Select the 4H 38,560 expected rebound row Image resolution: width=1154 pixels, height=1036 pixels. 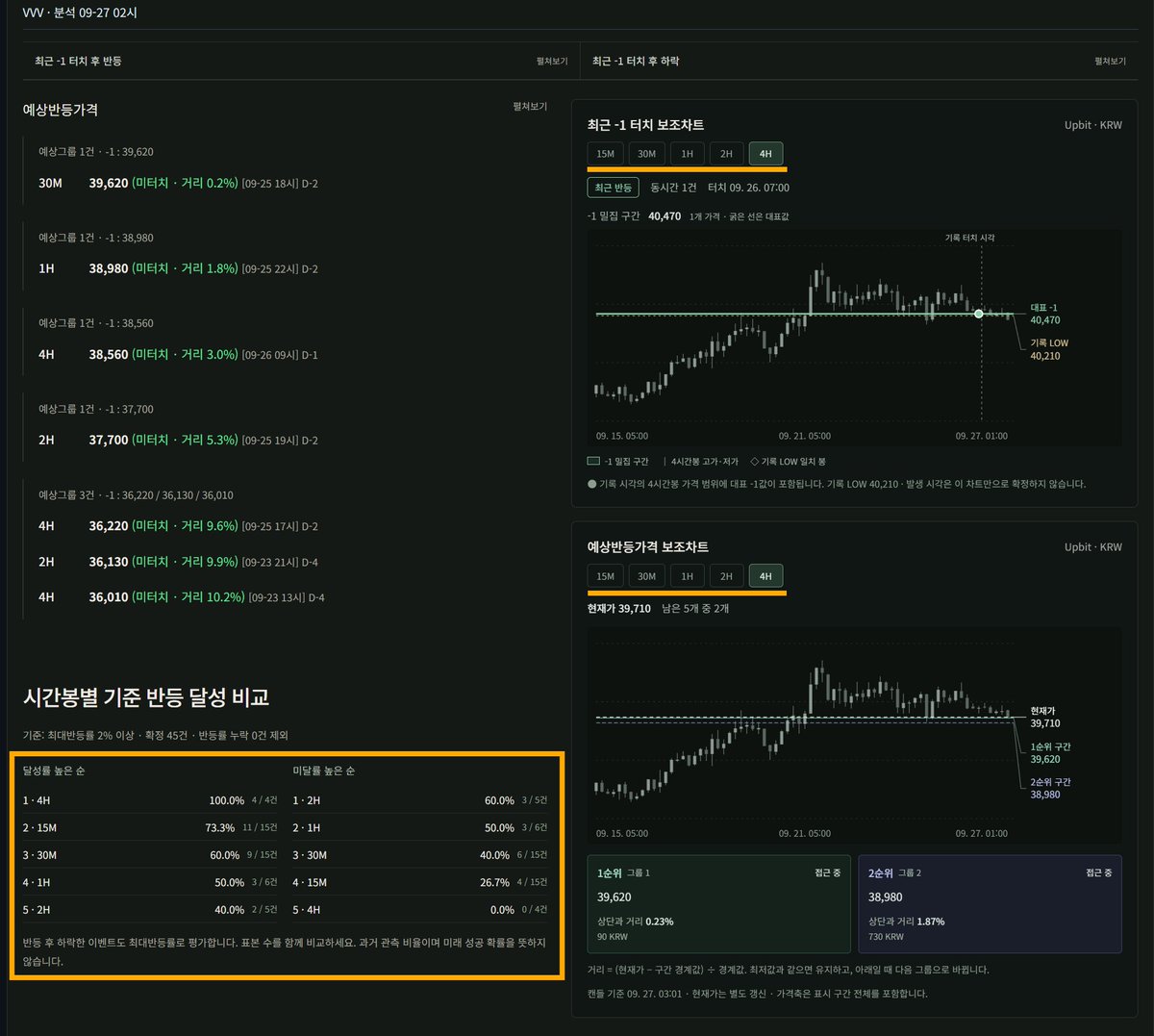point(179,354)
